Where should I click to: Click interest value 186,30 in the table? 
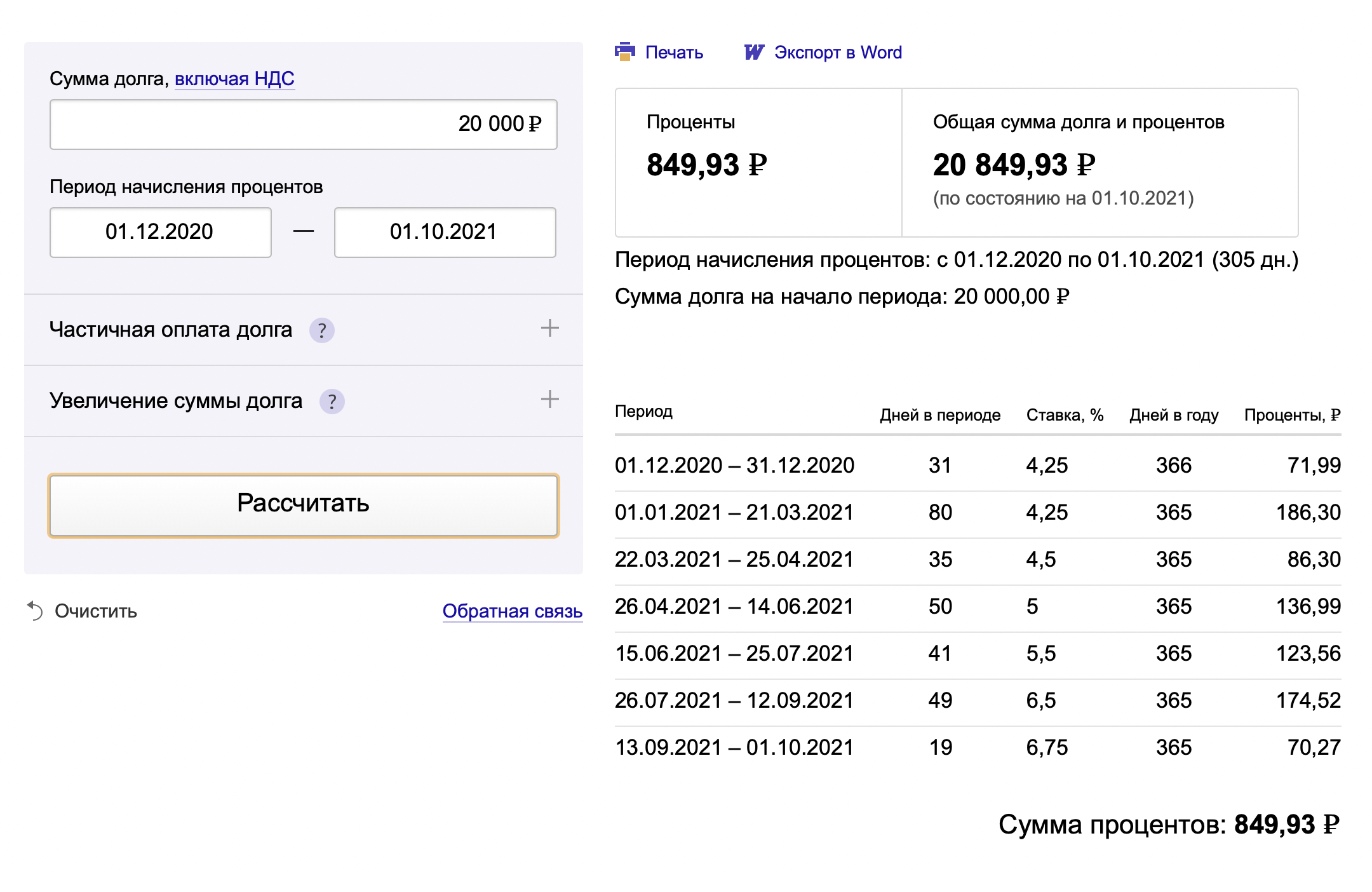click(1308, 512)
